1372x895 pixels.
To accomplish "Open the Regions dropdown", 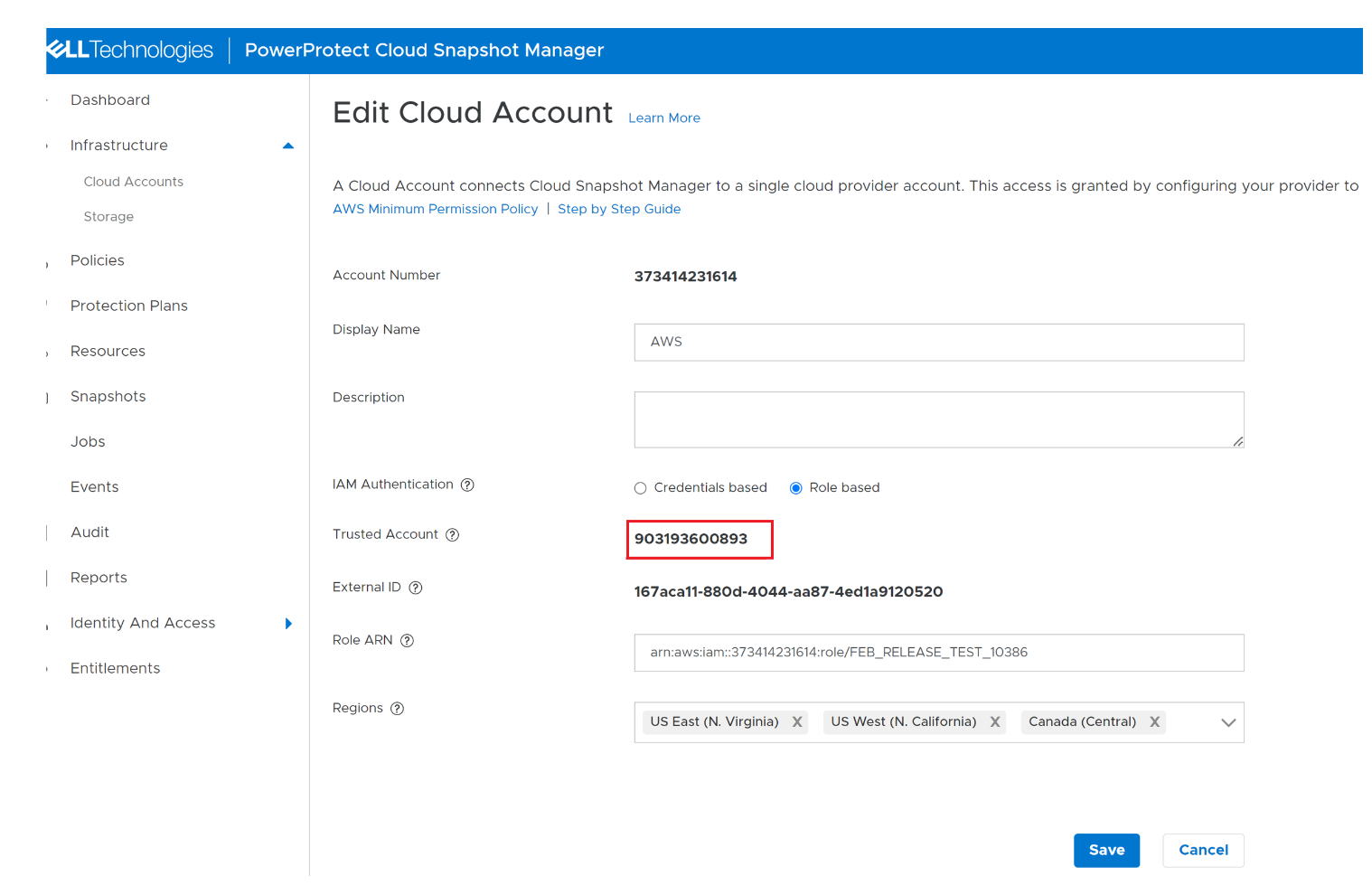I will (x=1228, y=721).
